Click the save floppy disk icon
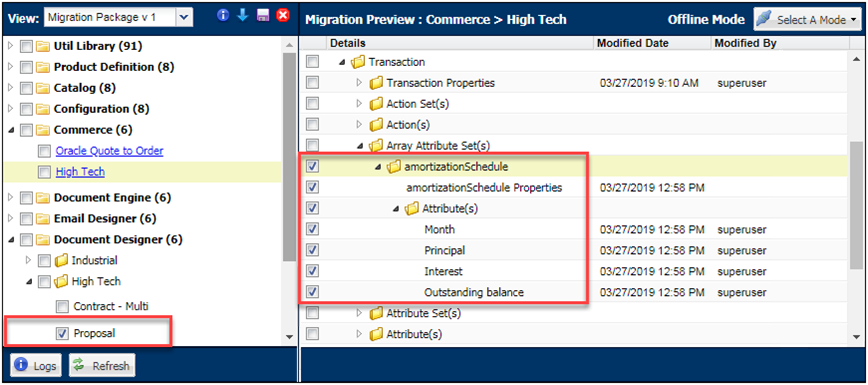Screen dimensions: 868x385 tap(263, 16)
